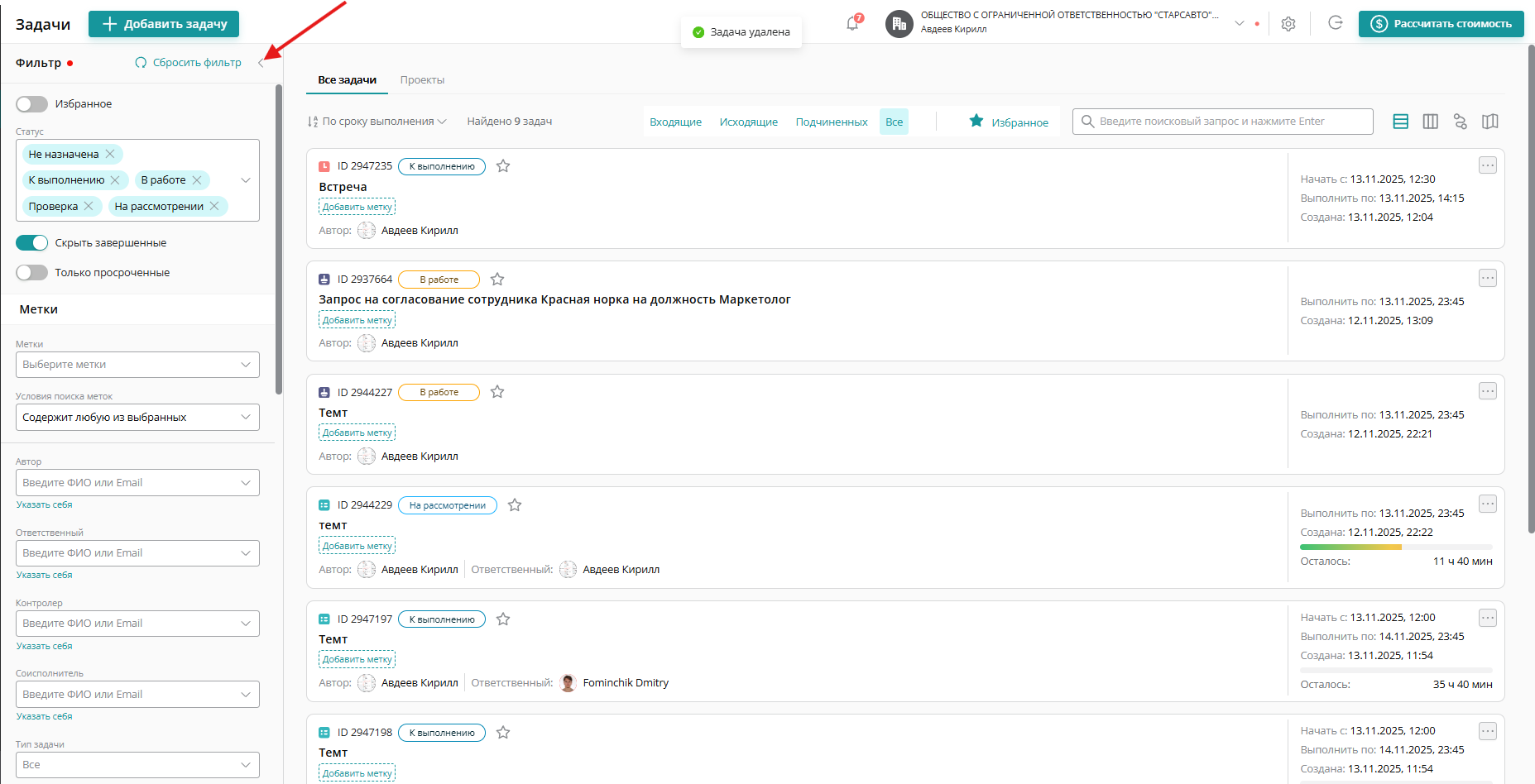Open three-dot menu for task 2937664

coord(1488,278)
